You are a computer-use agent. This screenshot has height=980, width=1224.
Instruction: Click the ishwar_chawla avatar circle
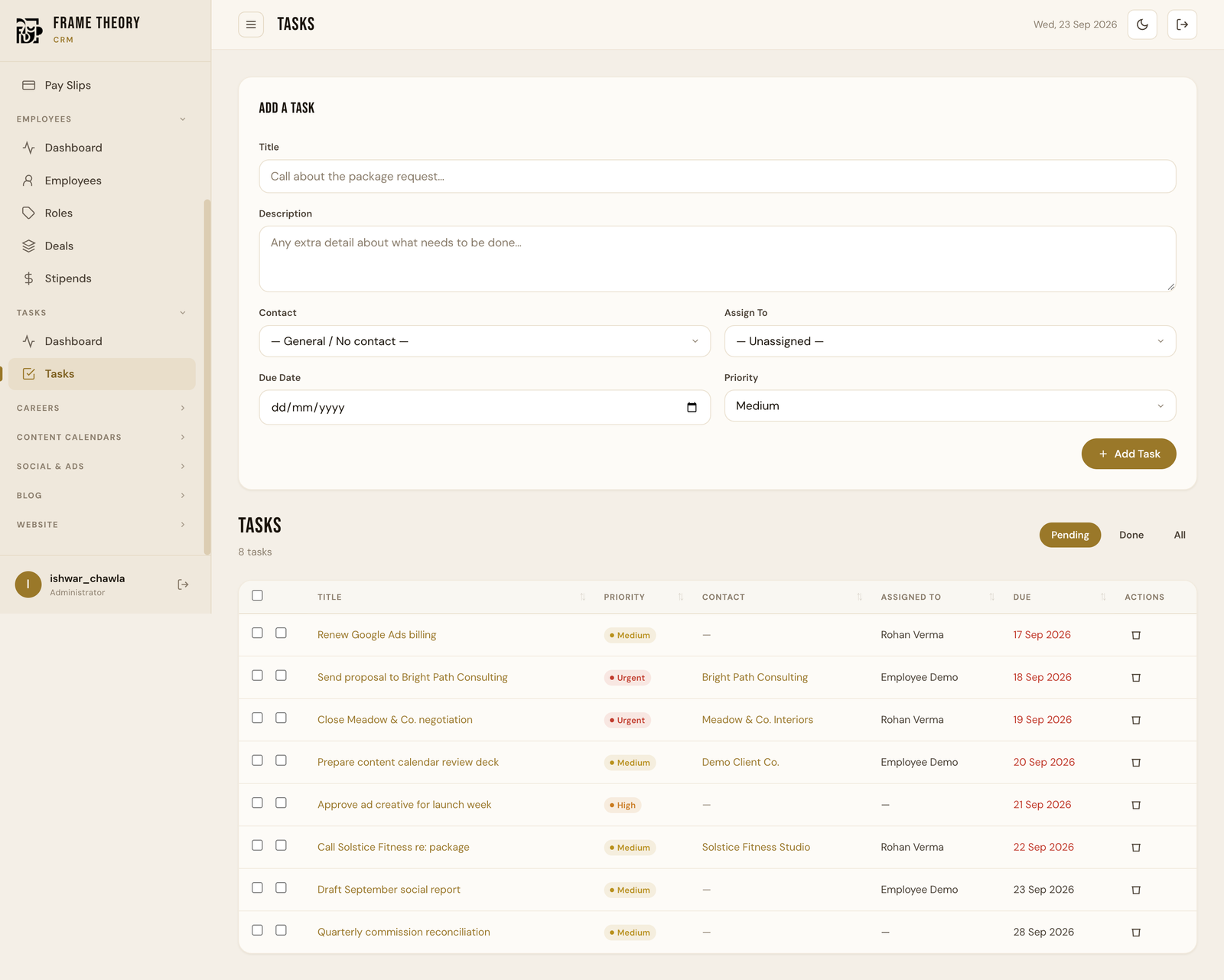point(28,584)
